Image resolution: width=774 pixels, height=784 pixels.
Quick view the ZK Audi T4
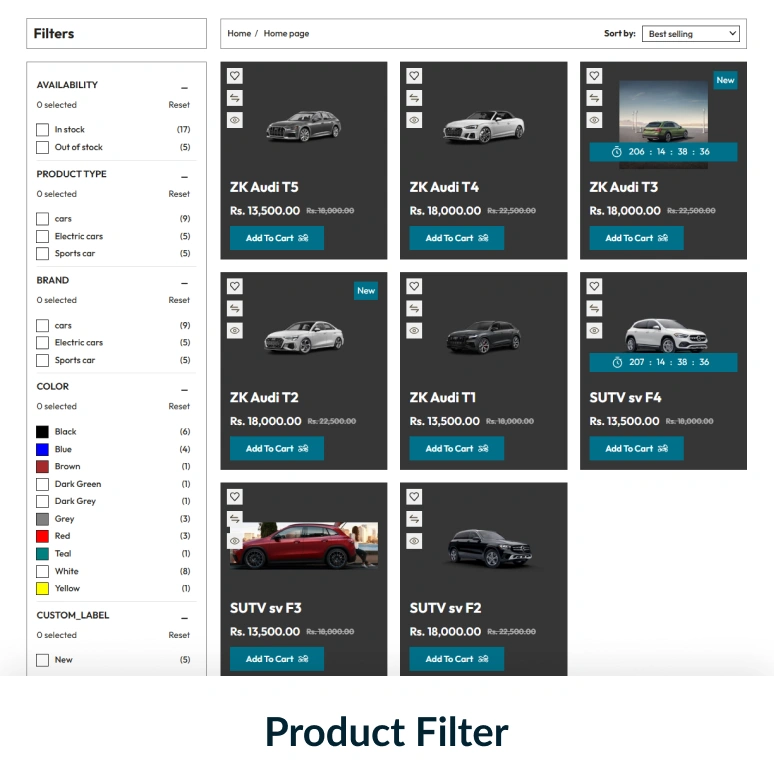point(414,120)
